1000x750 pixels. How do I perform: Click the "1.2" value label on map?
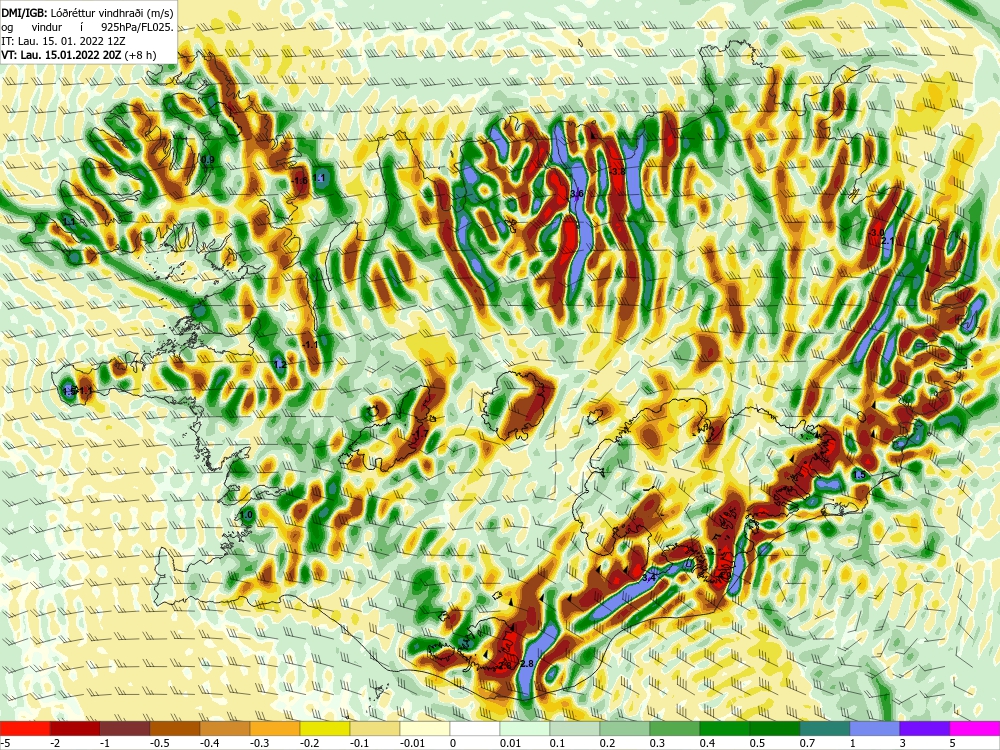[280, 364]
